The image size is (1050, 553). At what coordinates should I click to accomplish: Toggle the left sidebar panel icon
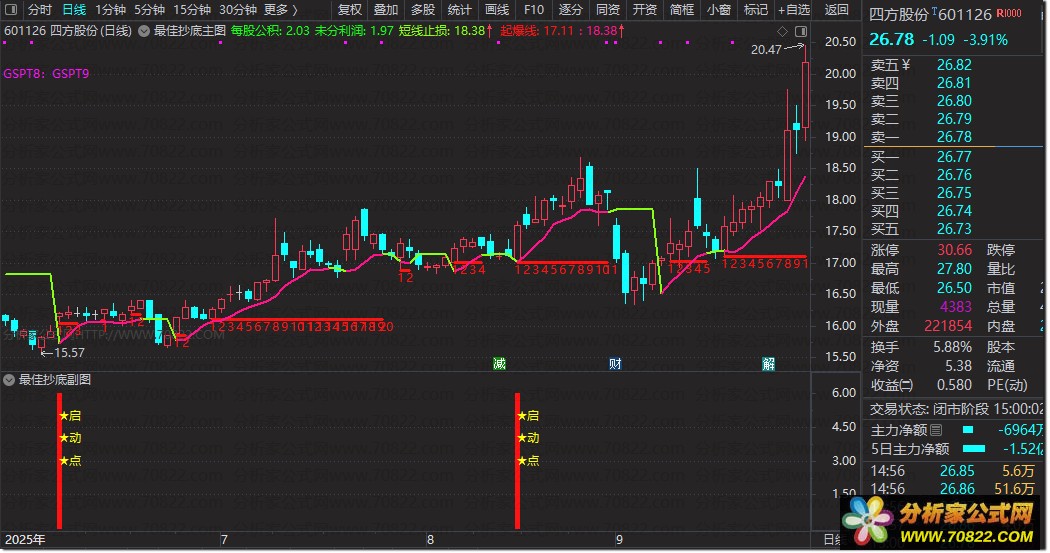11,9
